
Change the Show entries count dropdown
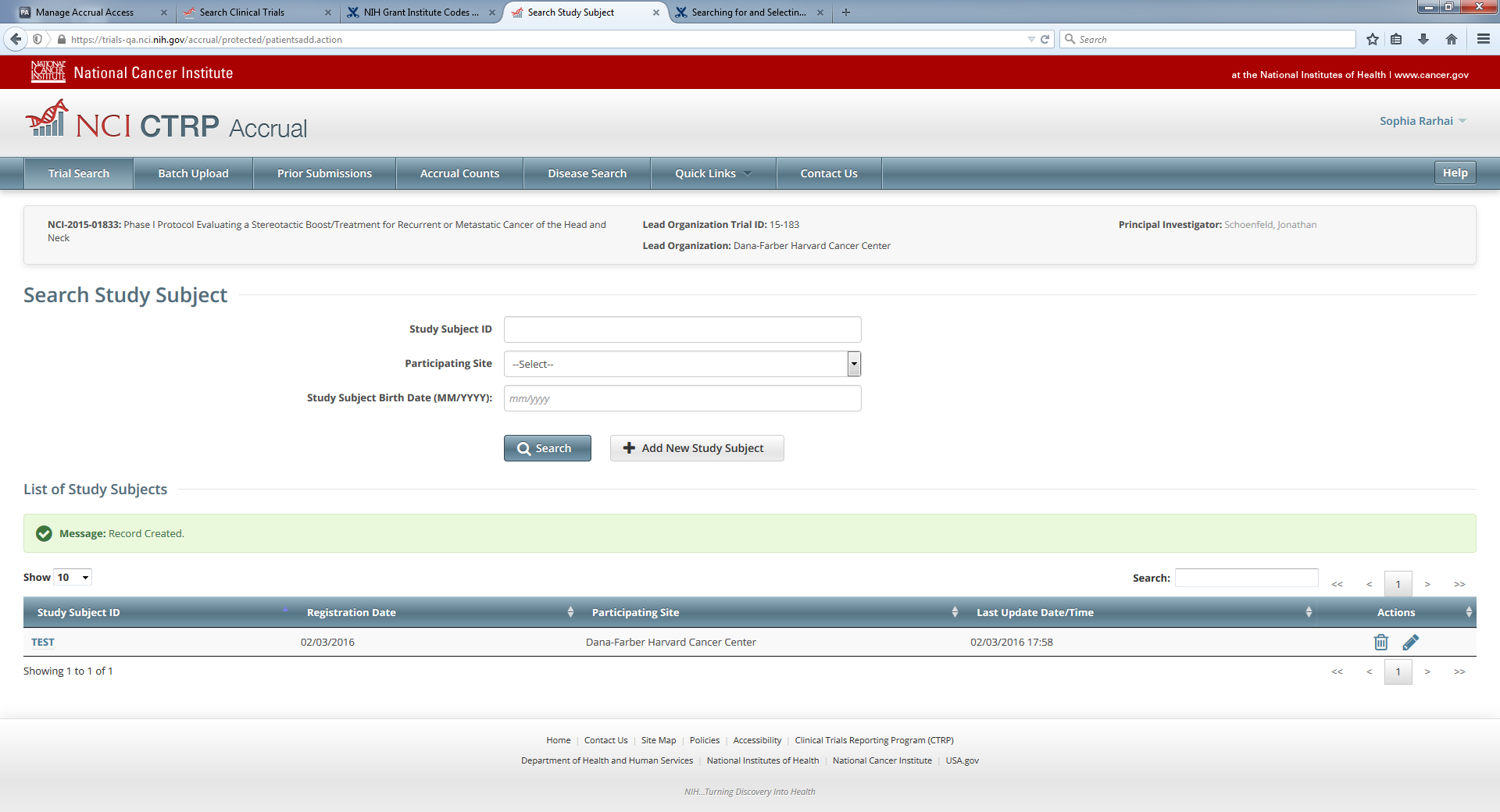pyautogui.click(x=73, y=577)
